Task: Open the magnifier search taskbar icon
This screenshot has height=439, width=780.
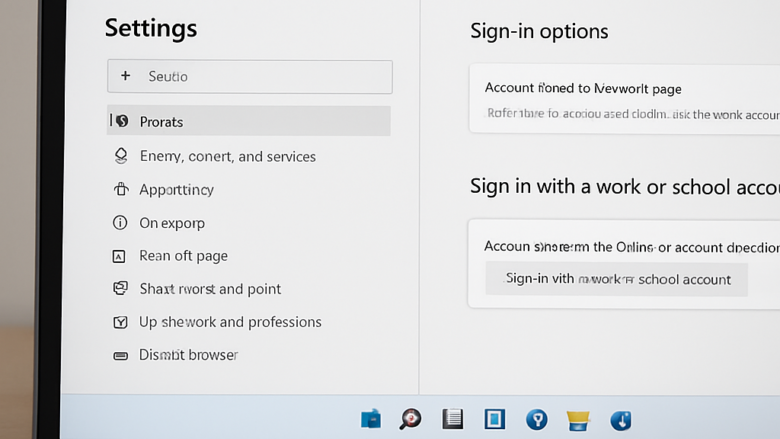Action: 410,419
